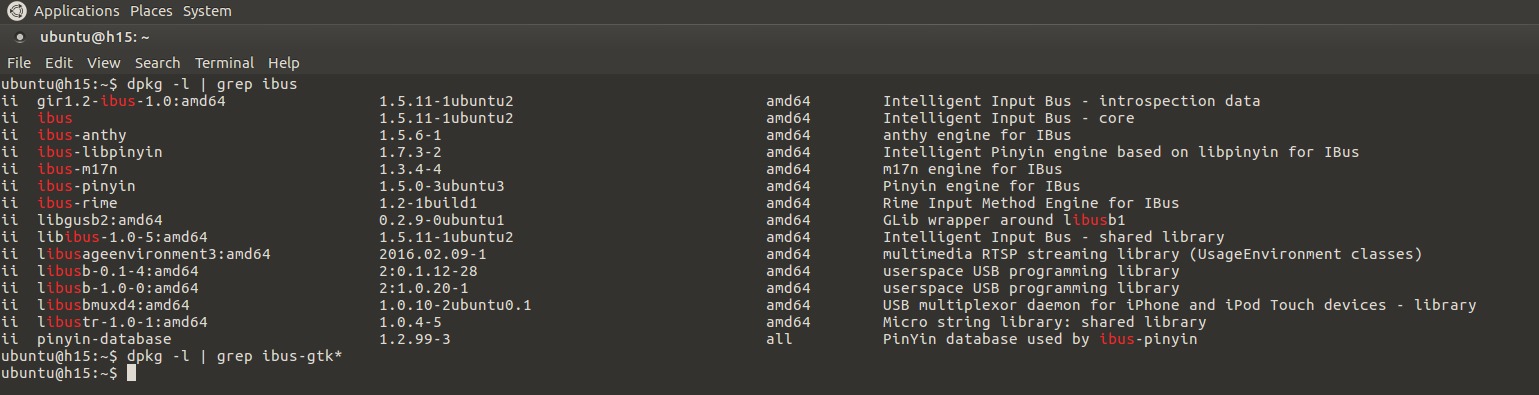Click the command 'dpkg -l | grep ibus-gtk*'
Viewport: 1539px width, 395px height.
[x=235, y=356]
